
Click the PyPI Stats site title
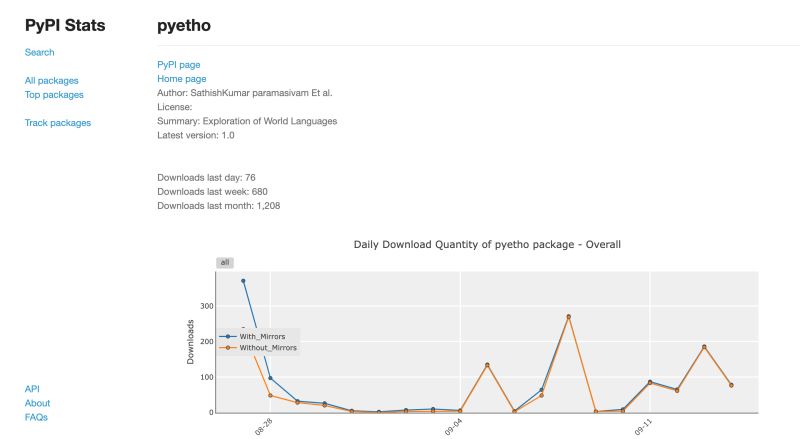click(65, 26)
